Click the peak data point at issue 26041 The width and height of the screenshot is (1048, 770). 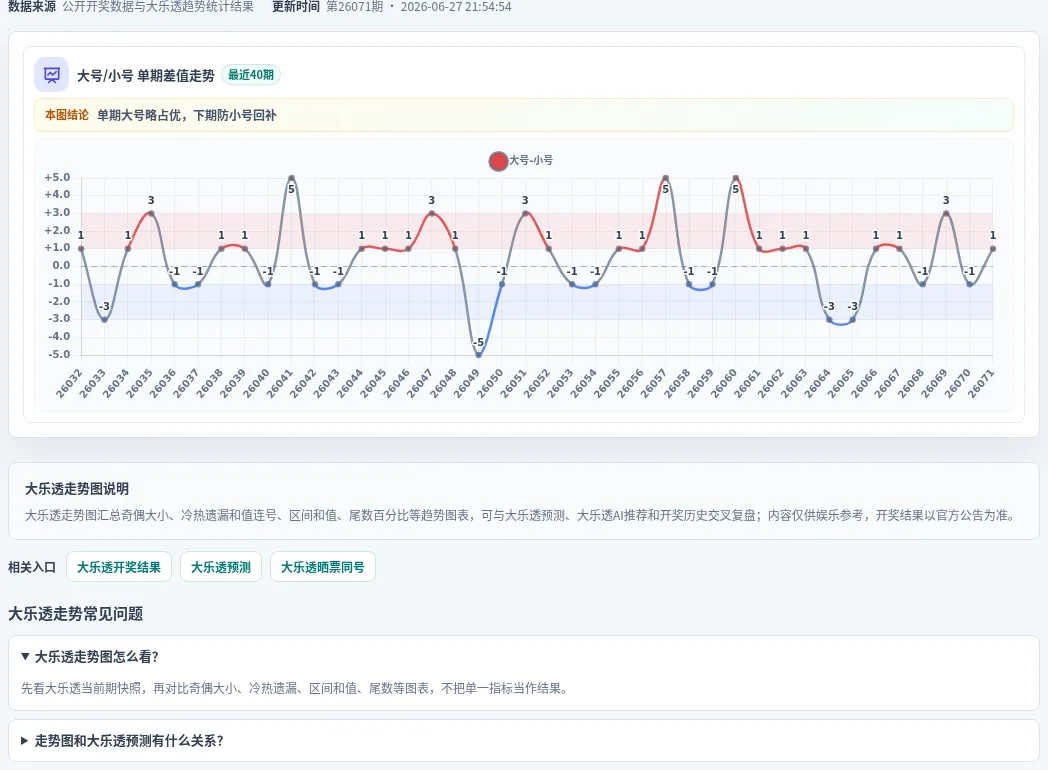(x=291, y=178)
